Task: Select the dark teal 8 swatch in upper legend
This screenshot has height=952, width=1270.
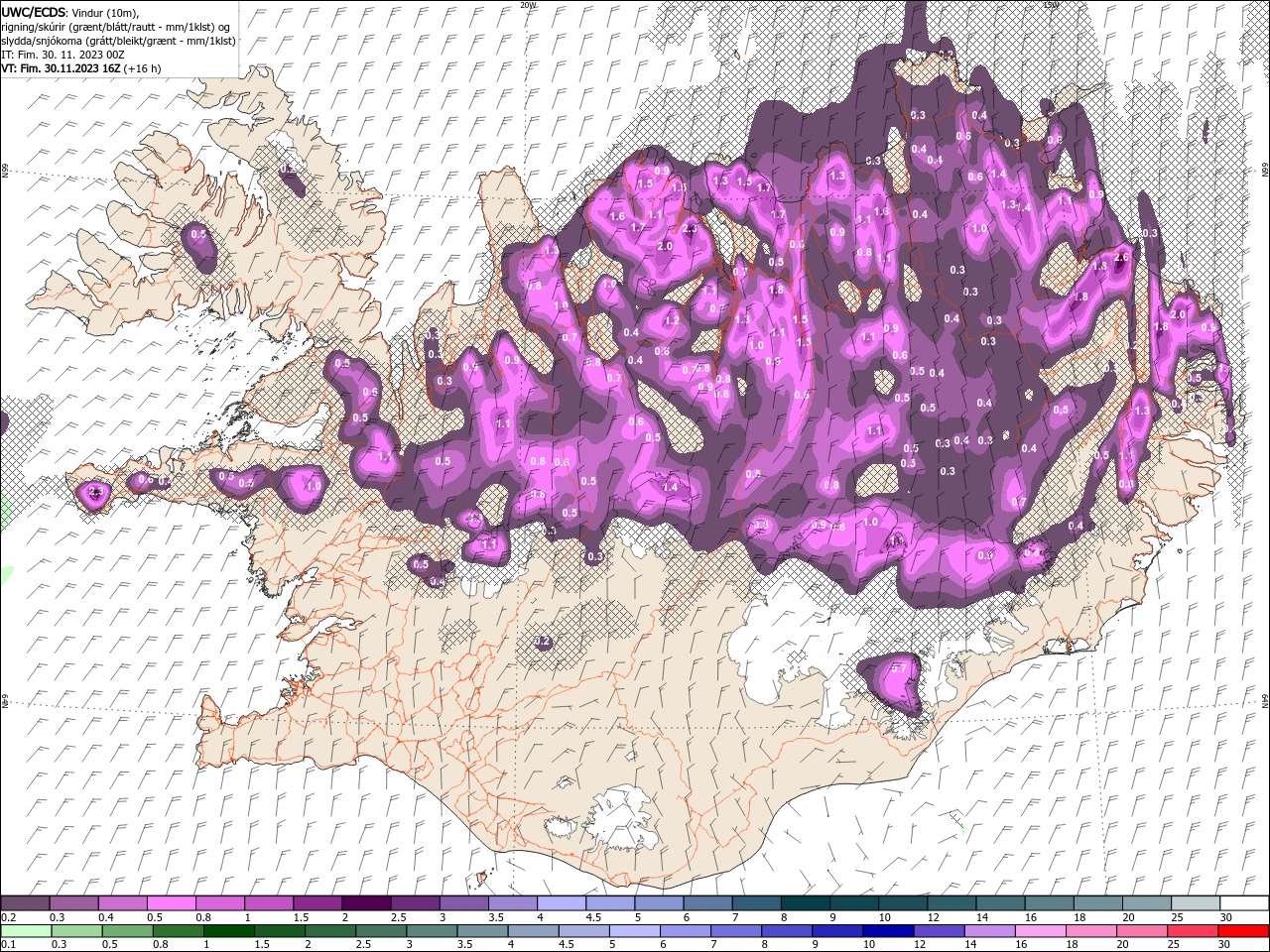Action: tap(806, 903)
